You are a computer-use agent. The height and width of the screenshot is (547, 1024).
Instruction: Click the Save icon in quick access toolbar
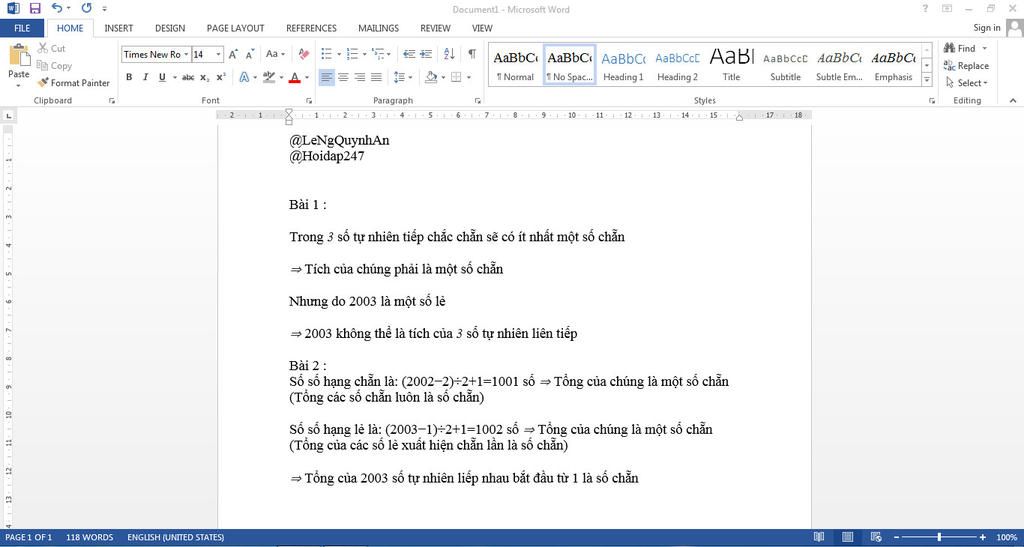[x=35, y=8]
